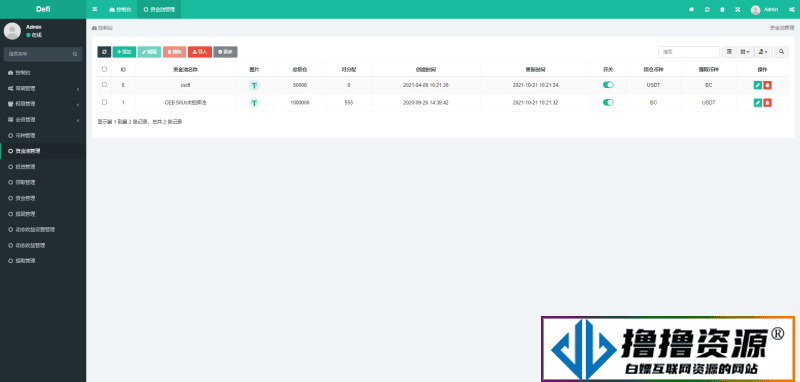
Task: Toggle the switch in the CEB 50Usdt row
Action: point(608,103)
